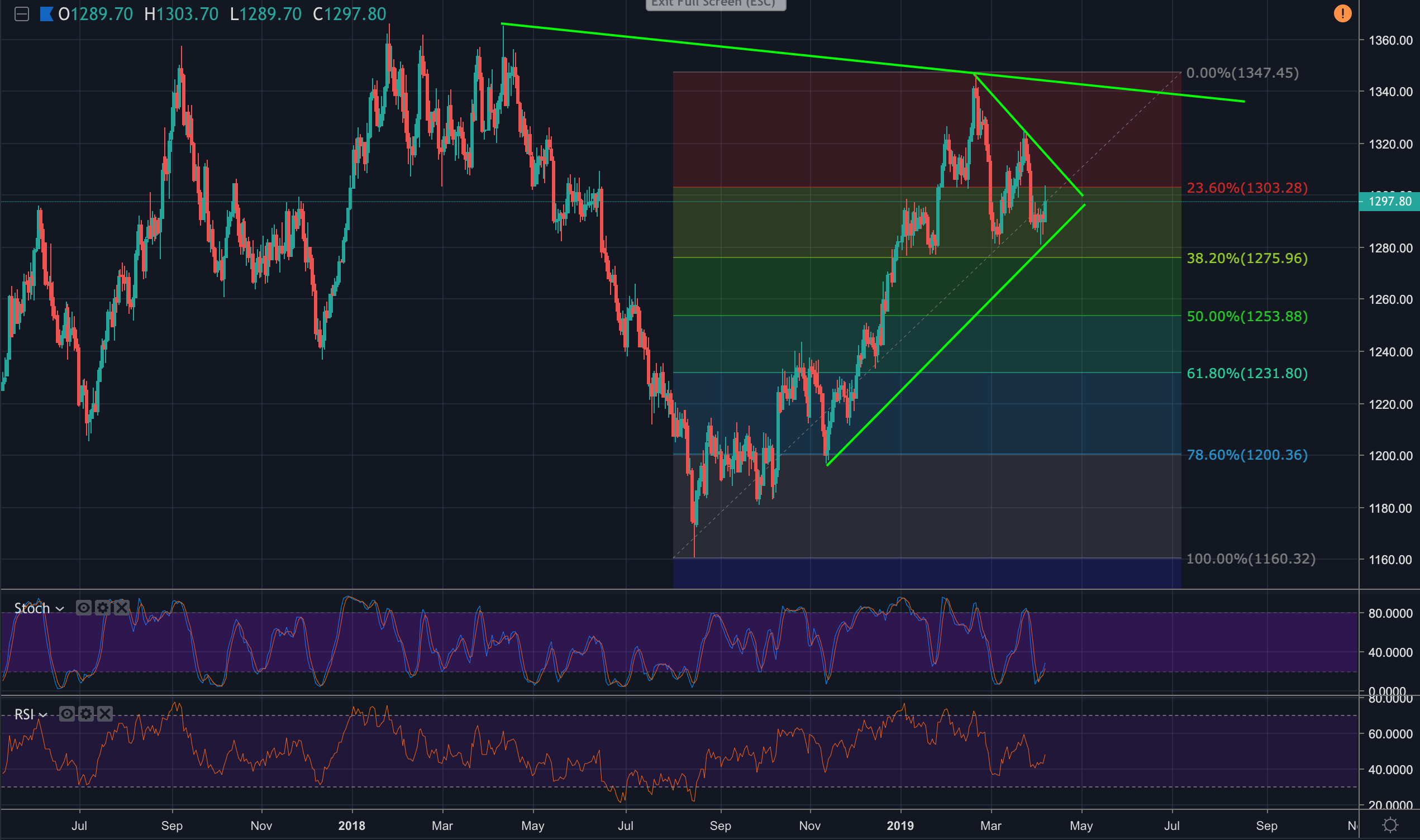Select the 61.80%(1231.80) Fibonacci level label

(1247, 374)
